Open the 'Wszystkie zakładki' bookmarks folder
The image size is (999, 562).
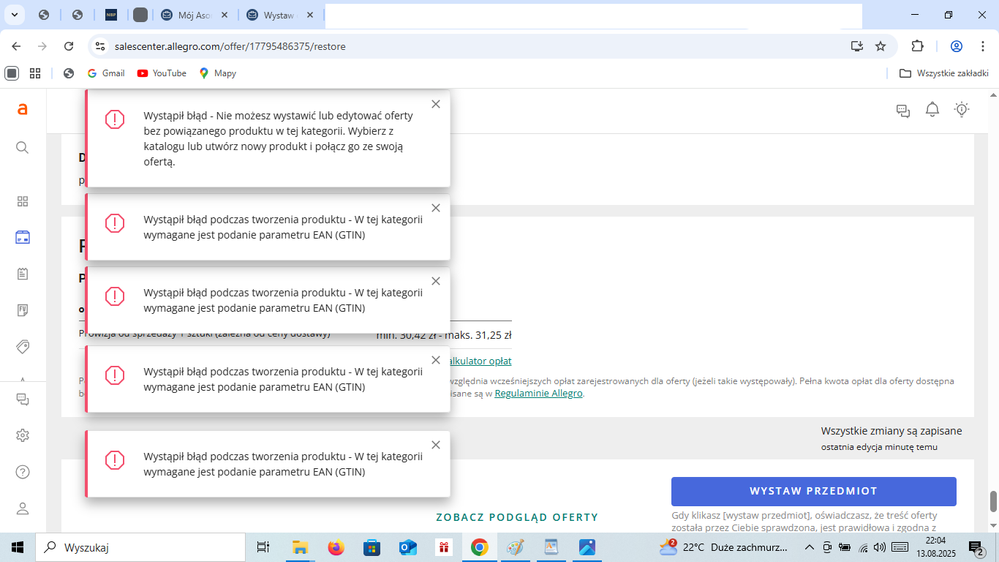[944, 73]
